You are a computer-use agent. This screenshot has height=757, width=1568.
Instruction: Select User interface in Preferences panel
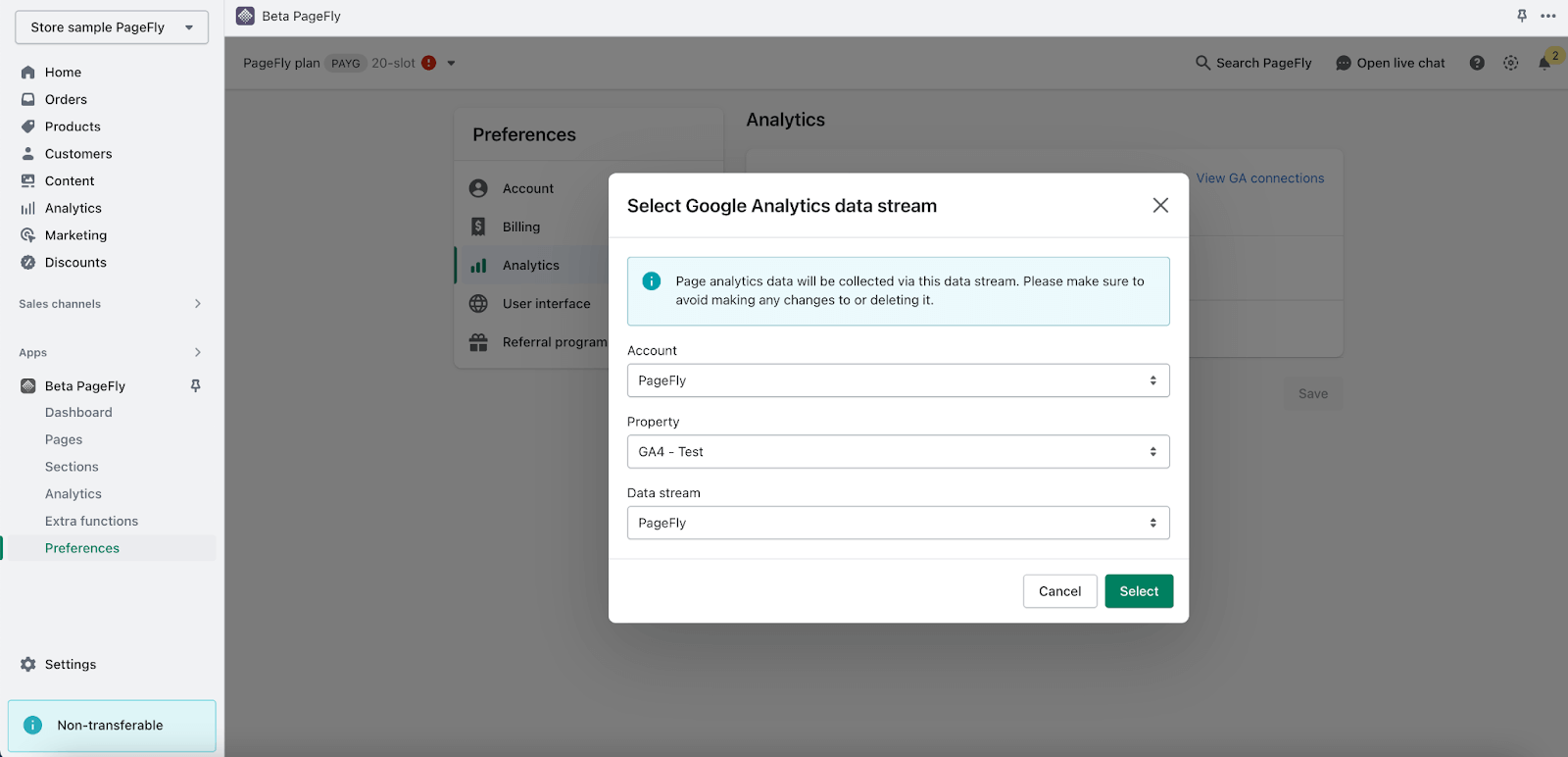[546, 304]
